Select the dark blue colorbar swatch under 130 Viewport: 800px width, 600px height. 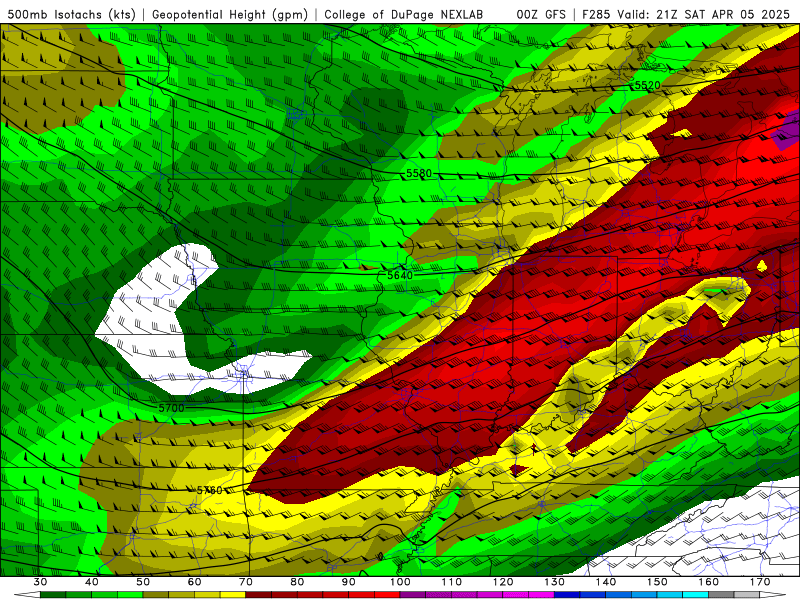(x=567, y=595)
